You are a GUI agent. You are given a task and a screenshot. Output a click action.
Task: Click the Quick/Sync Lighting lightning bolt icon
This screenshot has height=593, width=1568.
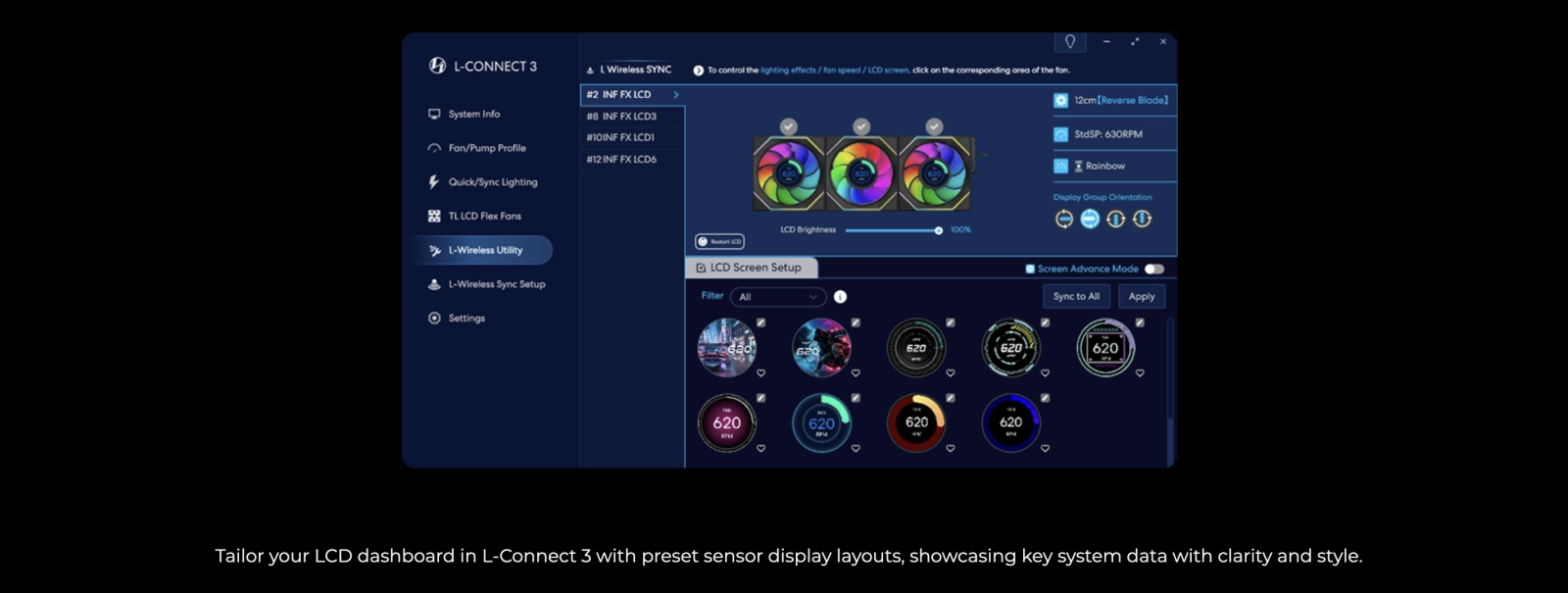pos(434,182)
